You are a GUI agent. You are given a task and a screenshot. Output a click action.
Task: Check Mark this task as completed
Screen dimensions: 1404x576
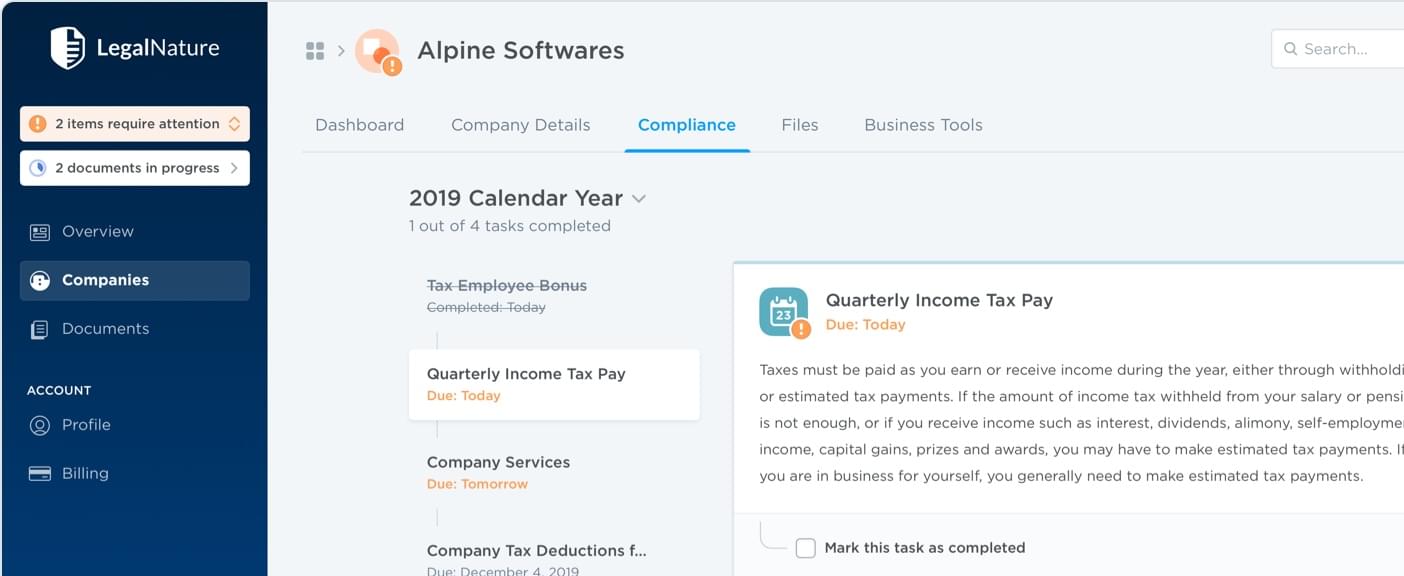click(806, 548)
